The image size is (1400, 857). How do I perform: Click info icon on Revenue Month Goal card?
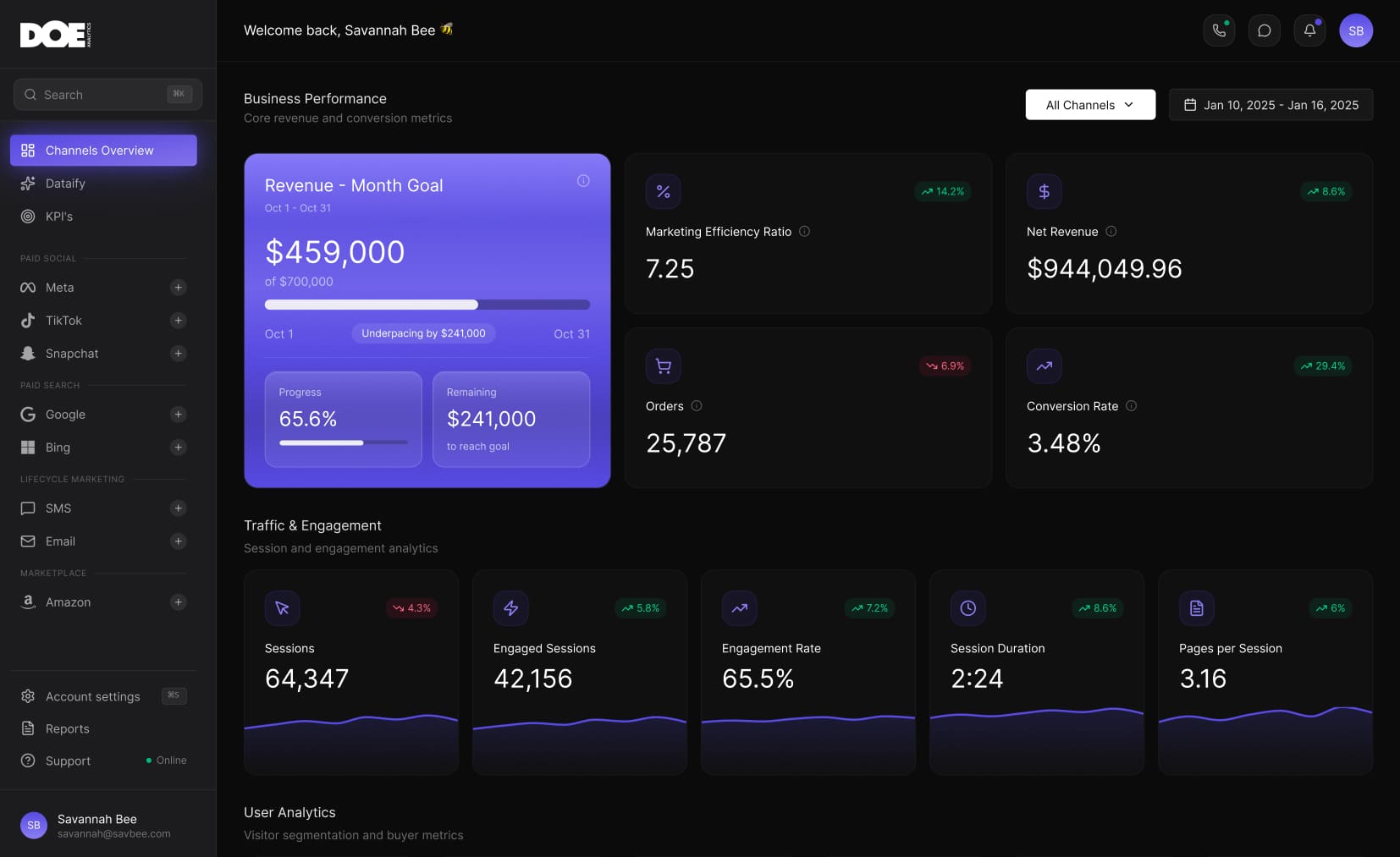click(x=583, y=181)
